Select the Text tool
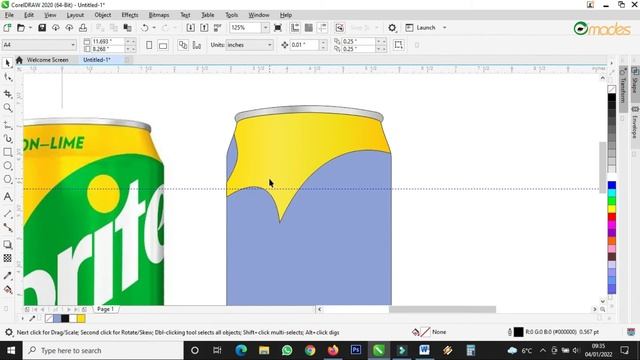 click(7, 197)
